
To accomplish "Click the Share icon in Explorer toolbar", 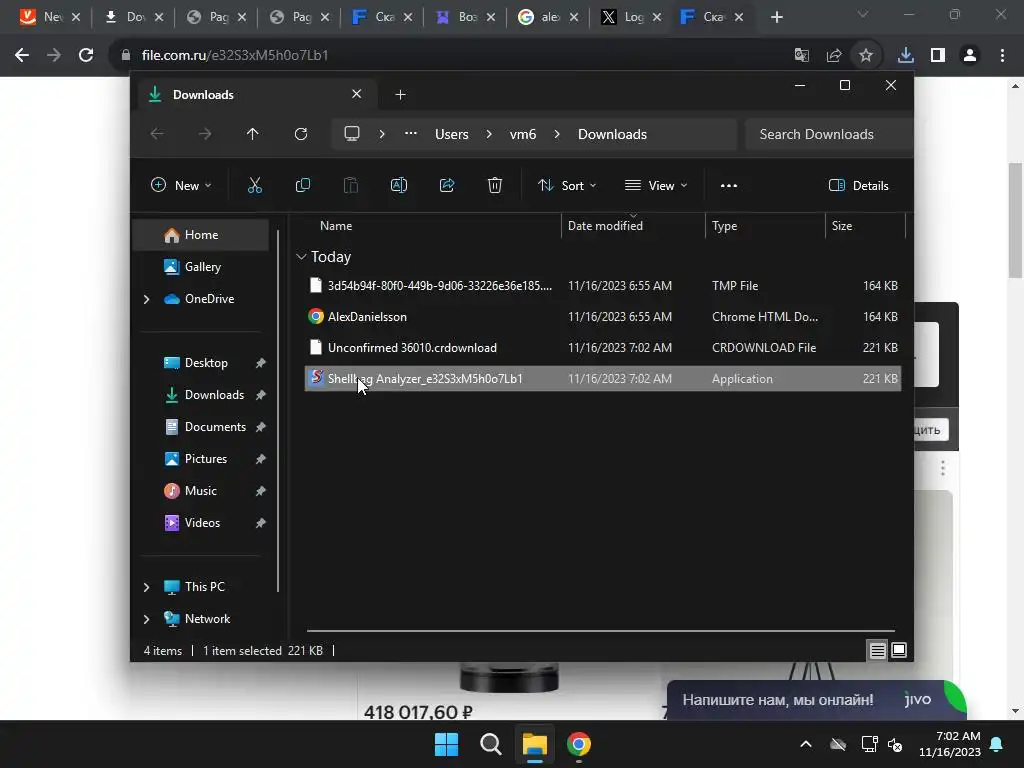I will click(447, 185).
